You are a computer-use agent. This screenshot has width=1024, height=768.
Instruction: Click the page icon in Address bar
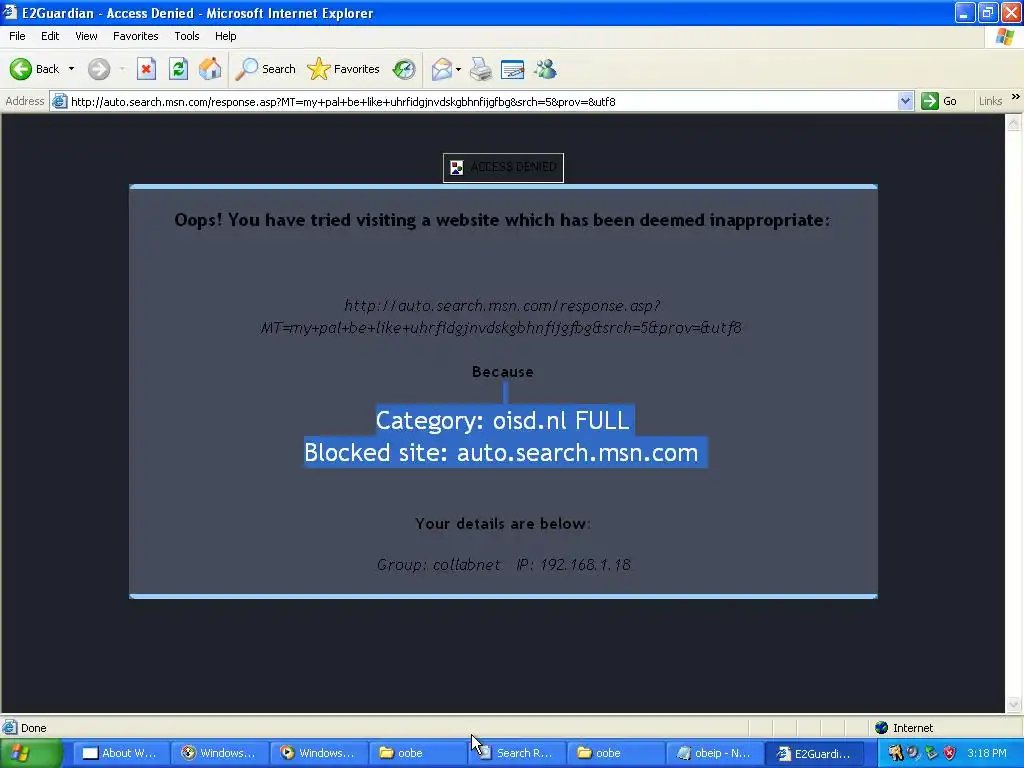point(59,101)
